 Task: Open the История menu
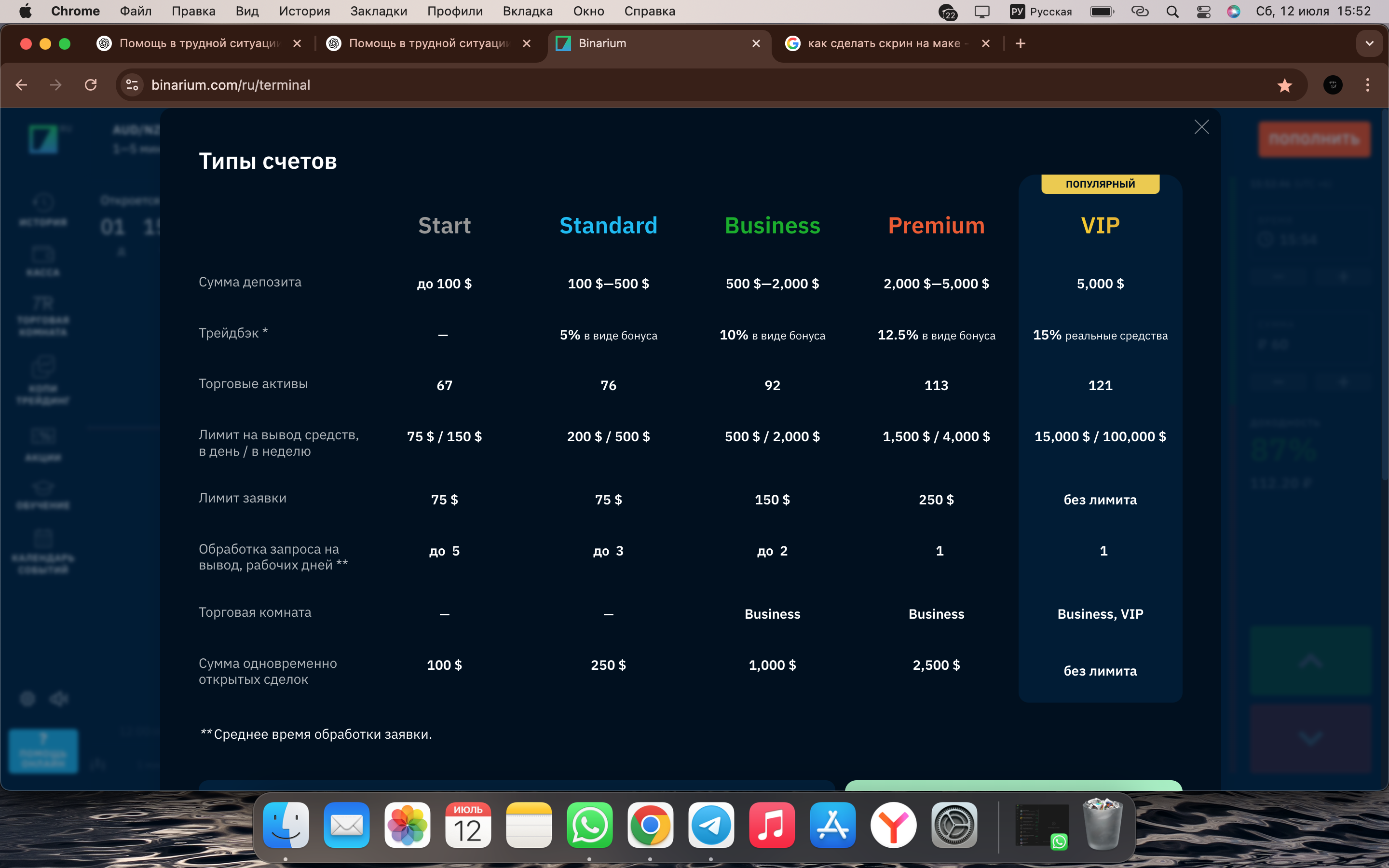tap(304, 12)
